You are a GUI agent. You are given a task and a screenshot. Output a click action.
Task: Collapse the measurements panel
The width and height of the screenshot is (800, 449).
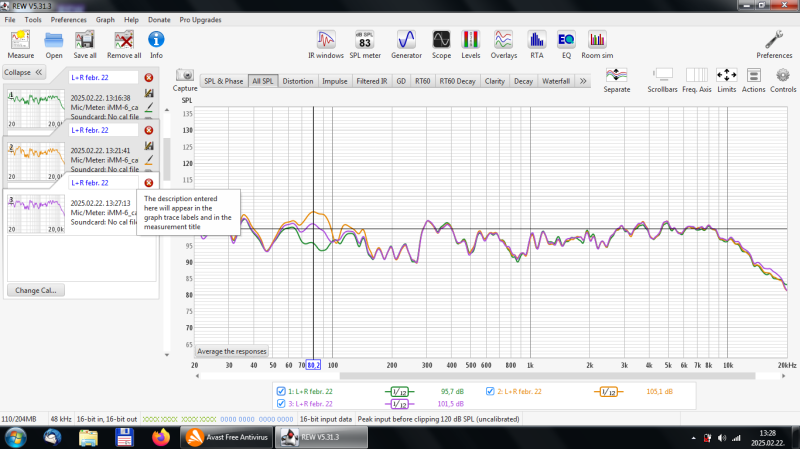coord(23,72)
